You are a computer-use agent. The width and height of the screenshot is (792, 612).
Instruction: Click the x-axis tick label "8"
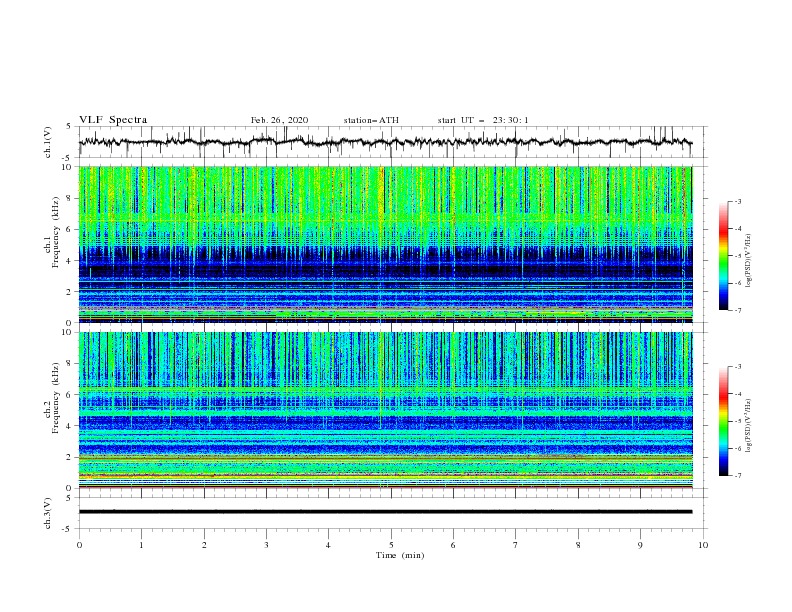coord(578,545)
